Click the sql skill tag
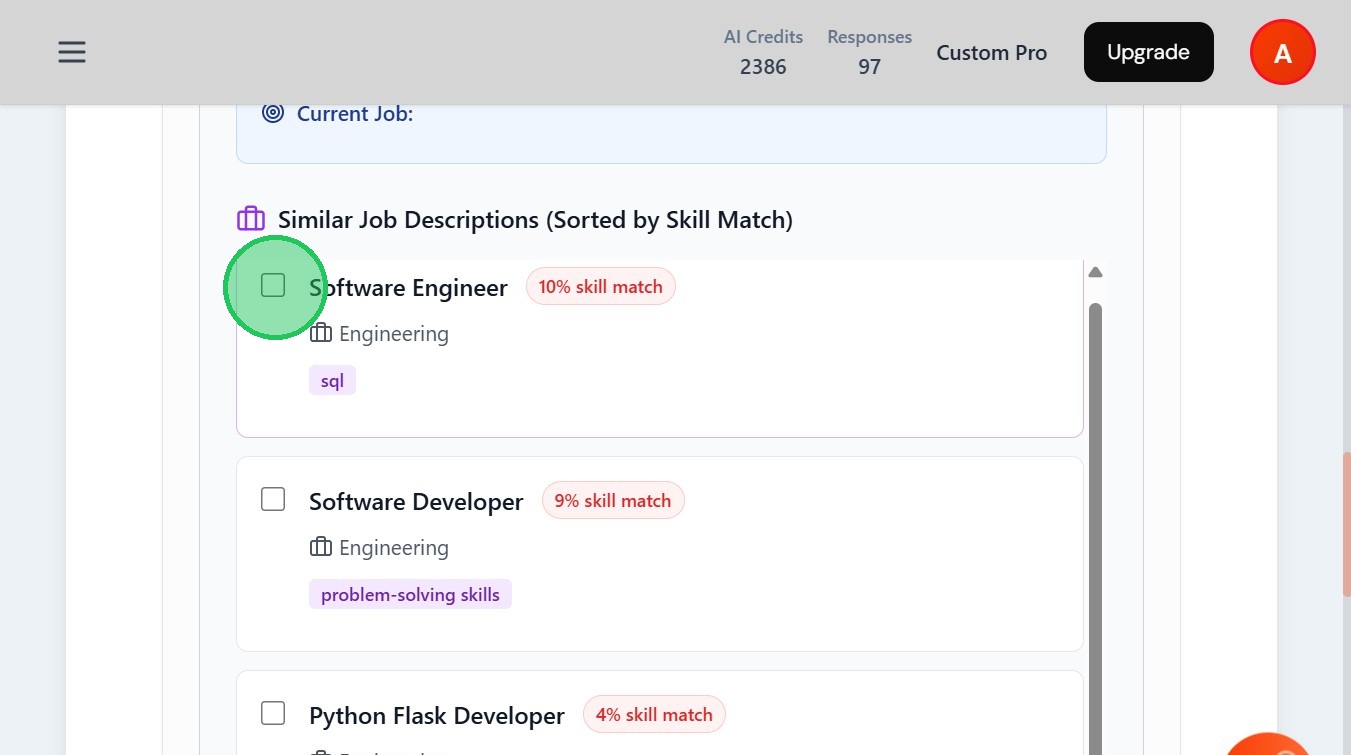The width and height of the screenshot is (1351, 755). pyautogui.click(x=332, y=381)
